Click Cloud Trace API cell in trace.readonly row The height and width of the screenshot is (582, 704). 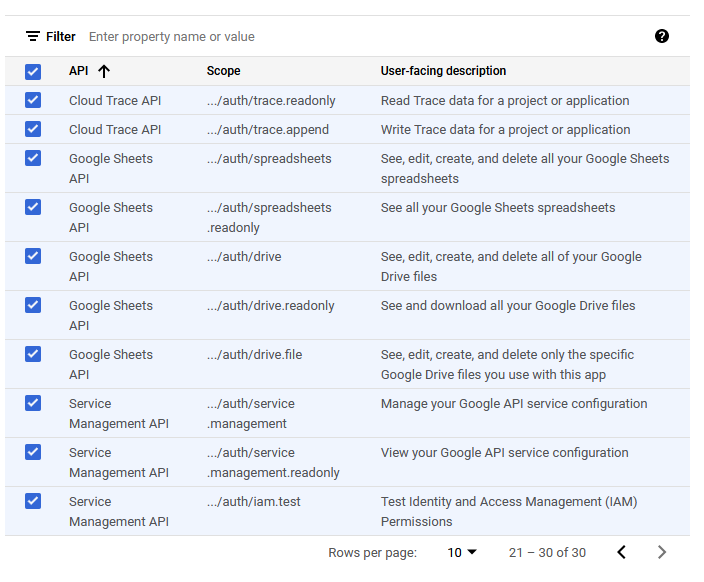[115, 101]
